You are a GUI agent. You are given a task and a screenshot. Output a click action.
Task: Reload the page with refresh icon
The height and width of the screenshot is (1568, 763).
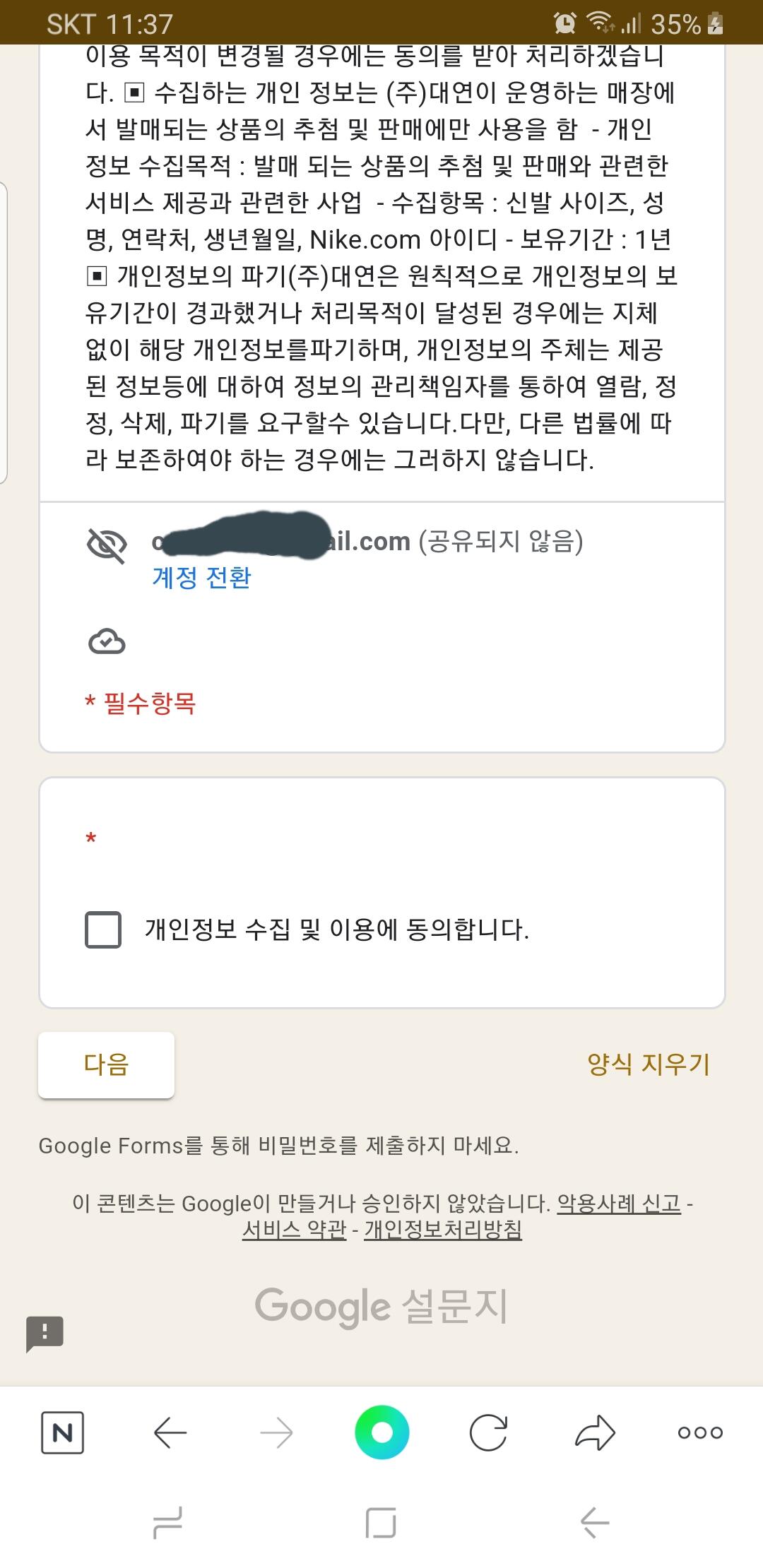coord(488,1432)
